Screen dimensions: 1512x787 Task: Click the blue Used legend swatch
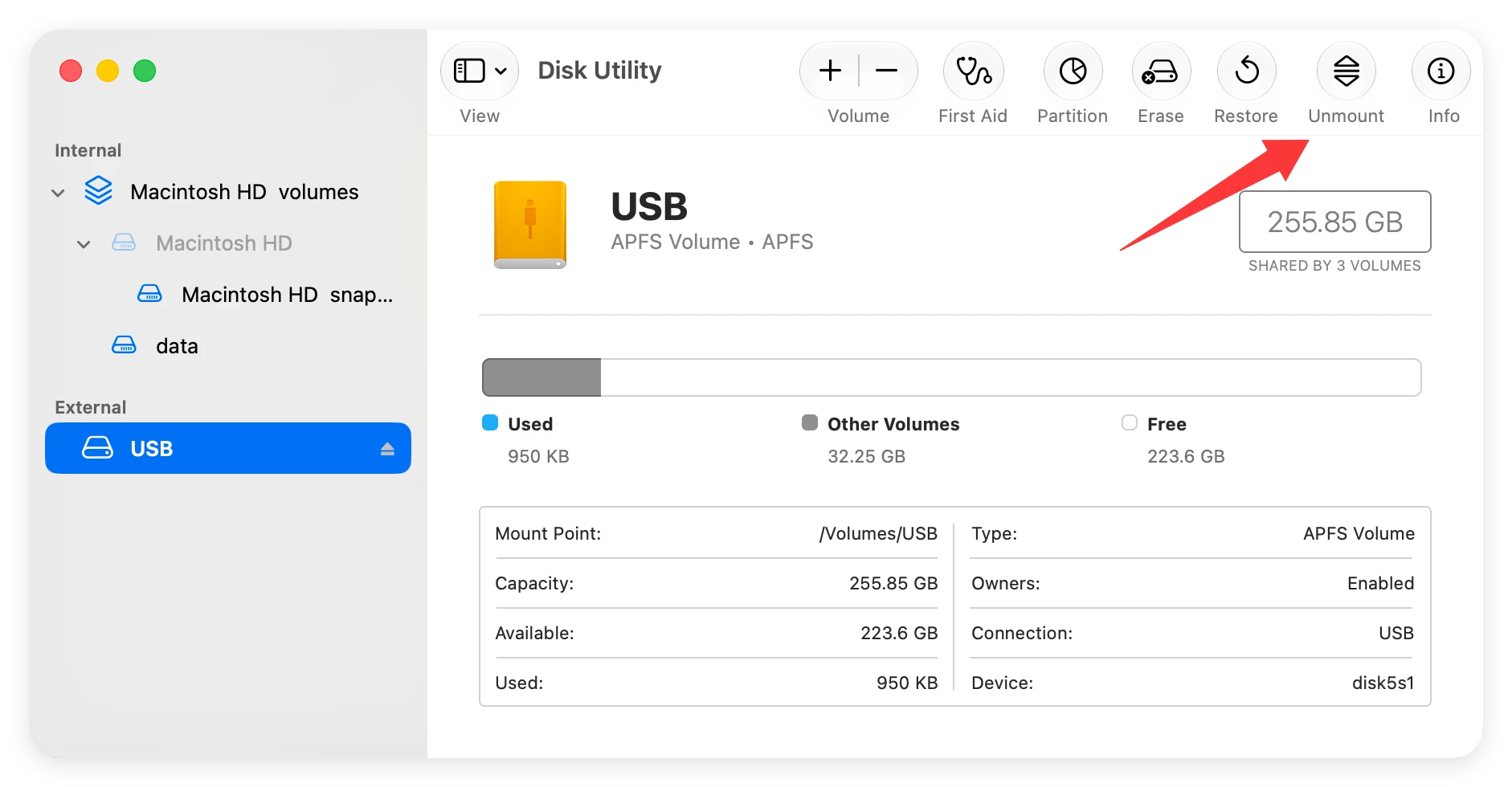click(x=490, y=422)
